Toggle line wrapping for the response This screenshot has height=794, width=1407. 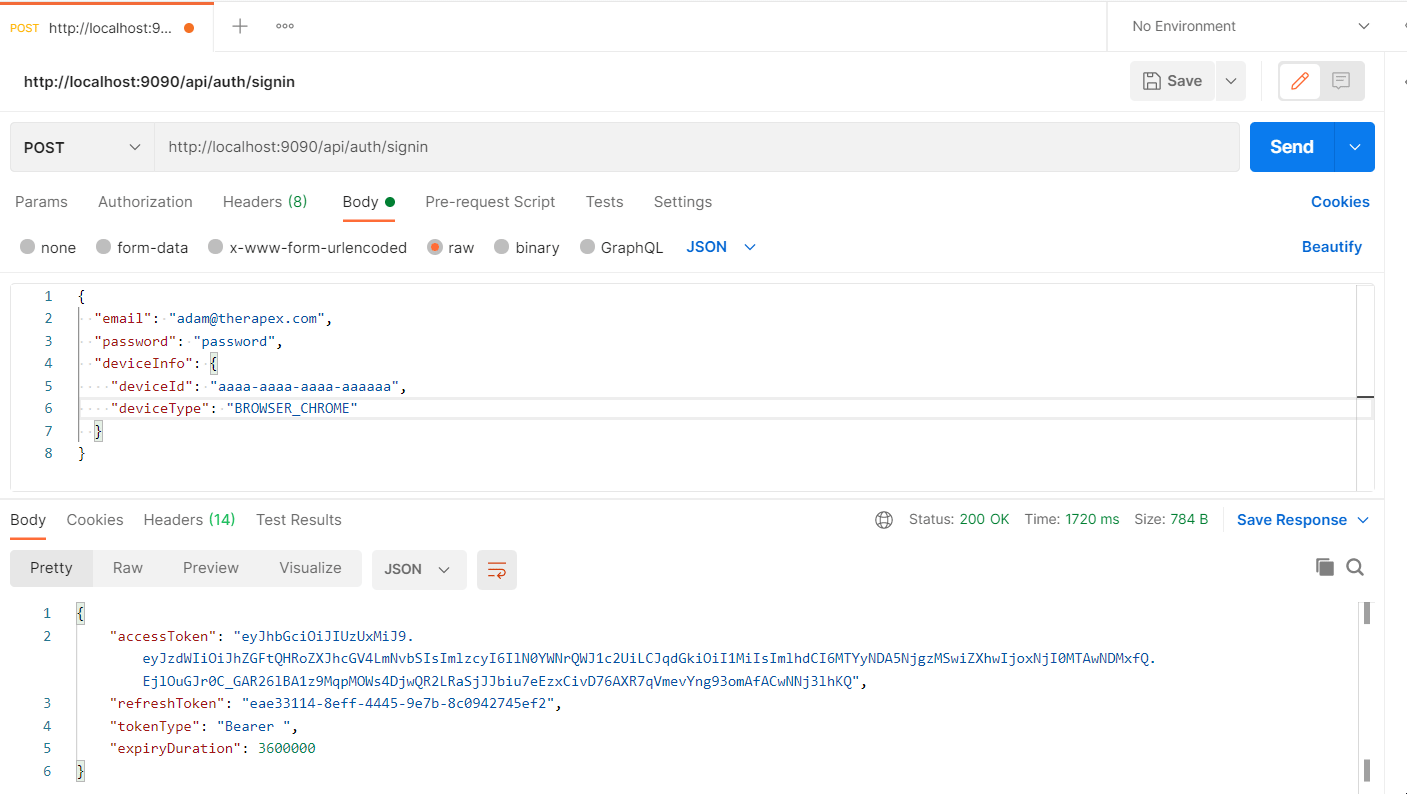[x=497, y=567]
